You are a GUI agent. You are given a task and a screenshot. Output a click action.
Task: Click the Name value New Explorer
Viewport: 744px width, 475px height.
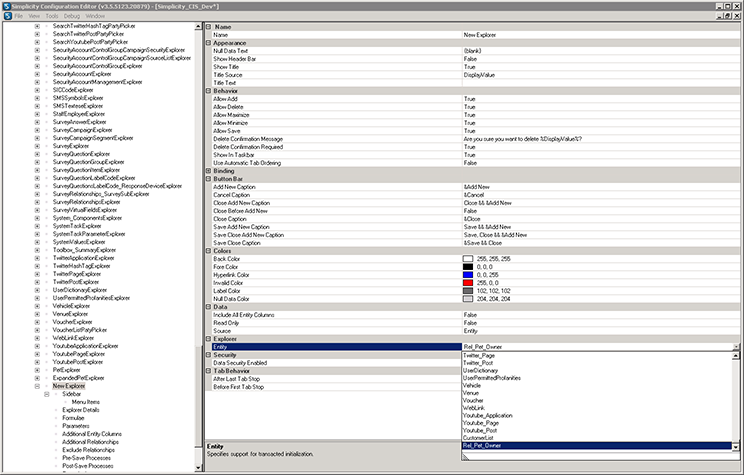[480, 35]
